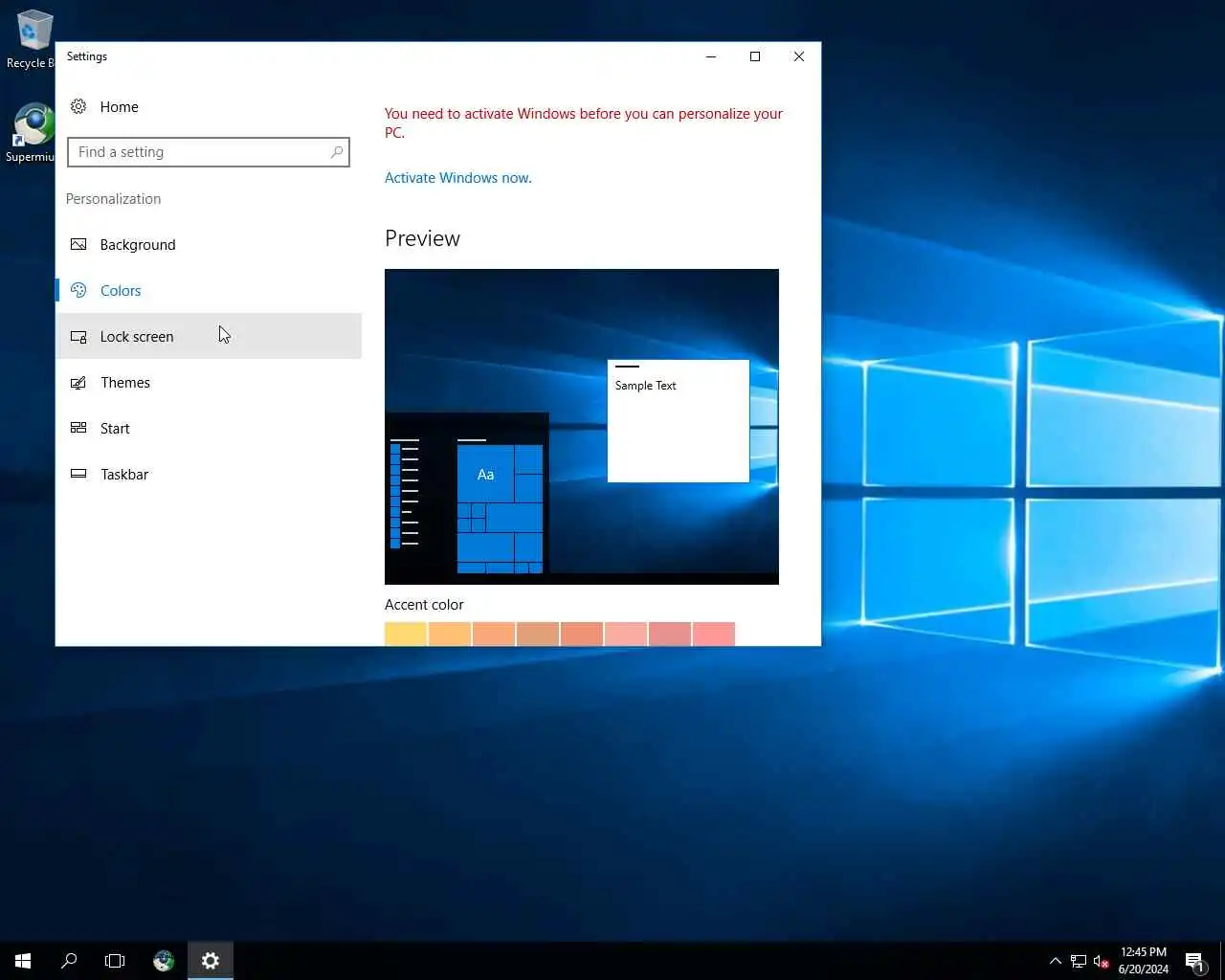Pick the third orange accent swatch

coord(494,635)
